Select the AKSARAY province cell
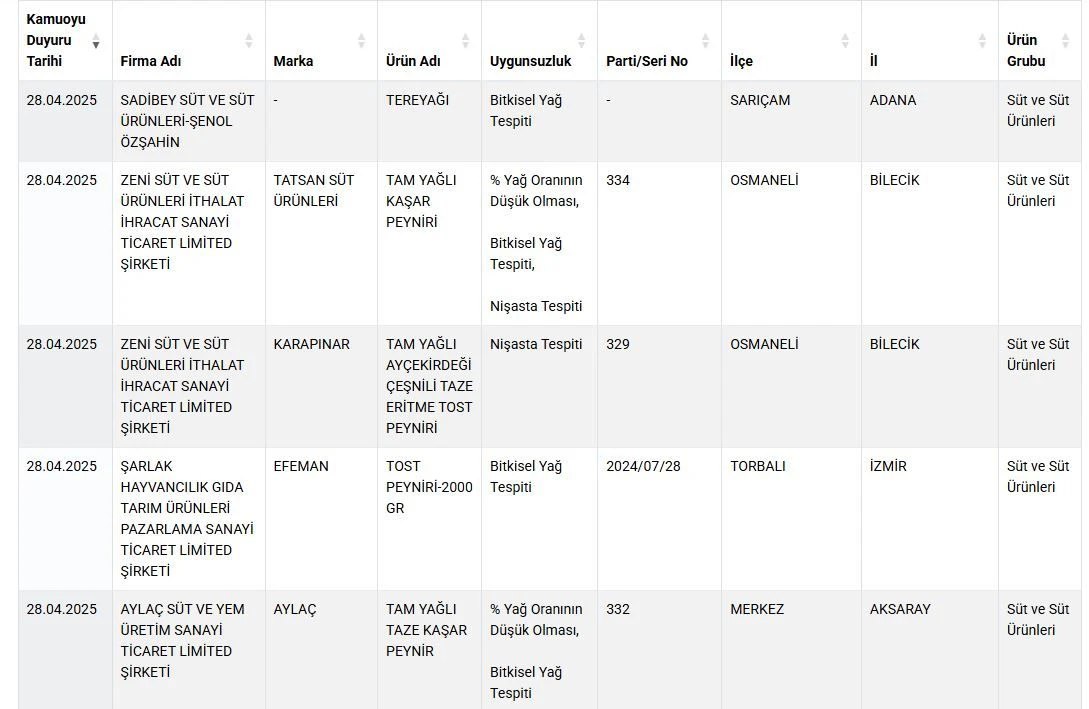 (900, 609)
